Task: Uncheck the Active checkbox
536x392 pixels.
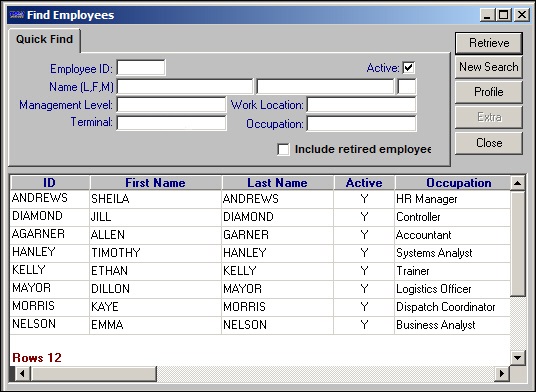Action: pos(409,67)
